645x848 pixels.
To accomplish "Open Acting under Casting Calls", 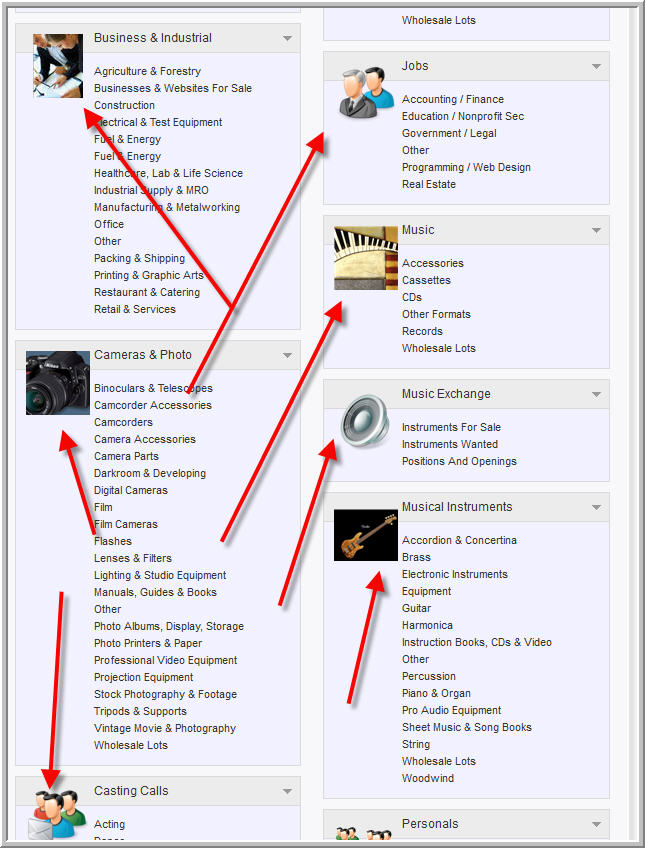I will [109, 824].
